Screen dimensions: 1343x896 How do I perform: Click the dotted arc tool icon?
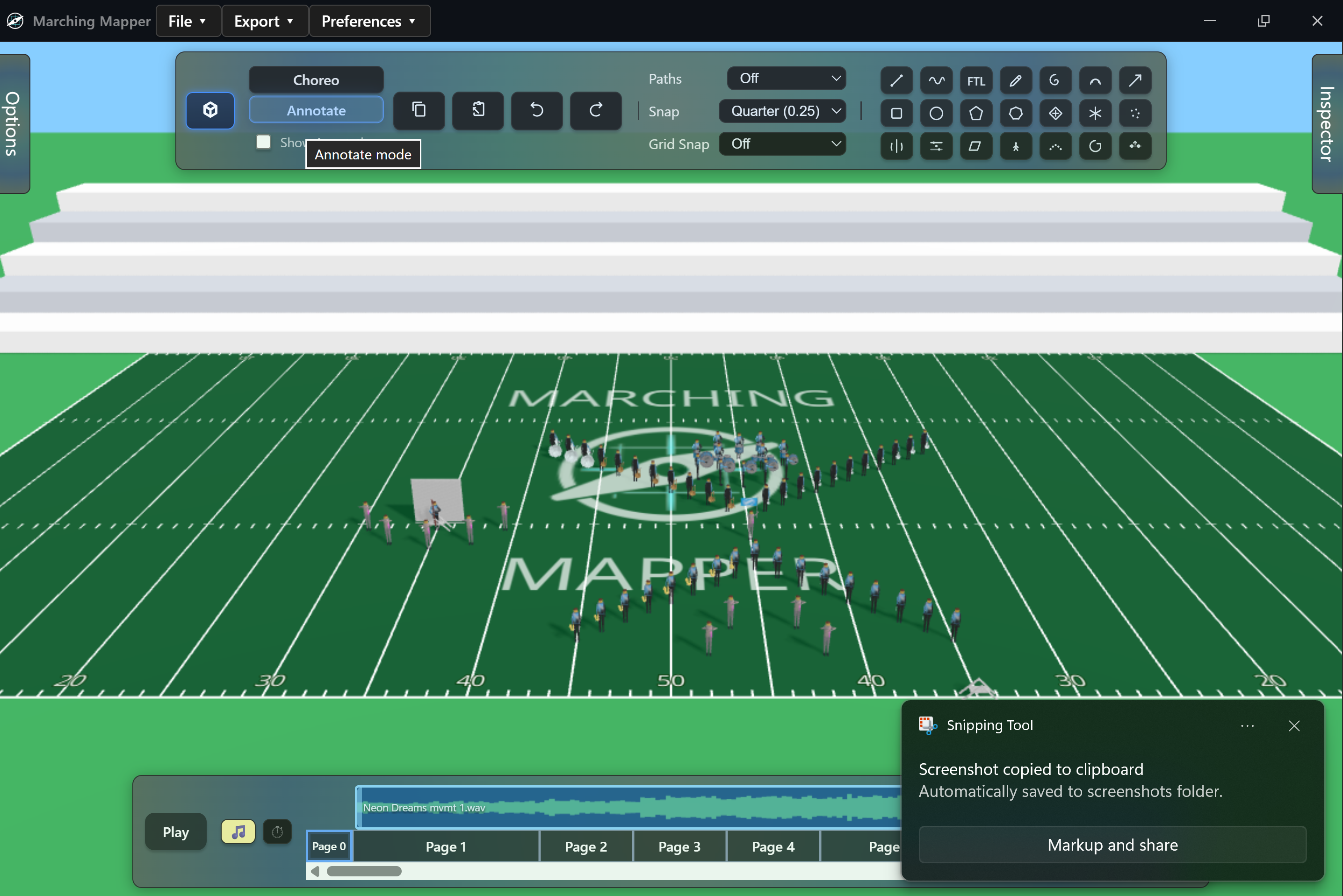pyautogui.click(x=1055, y=146)
